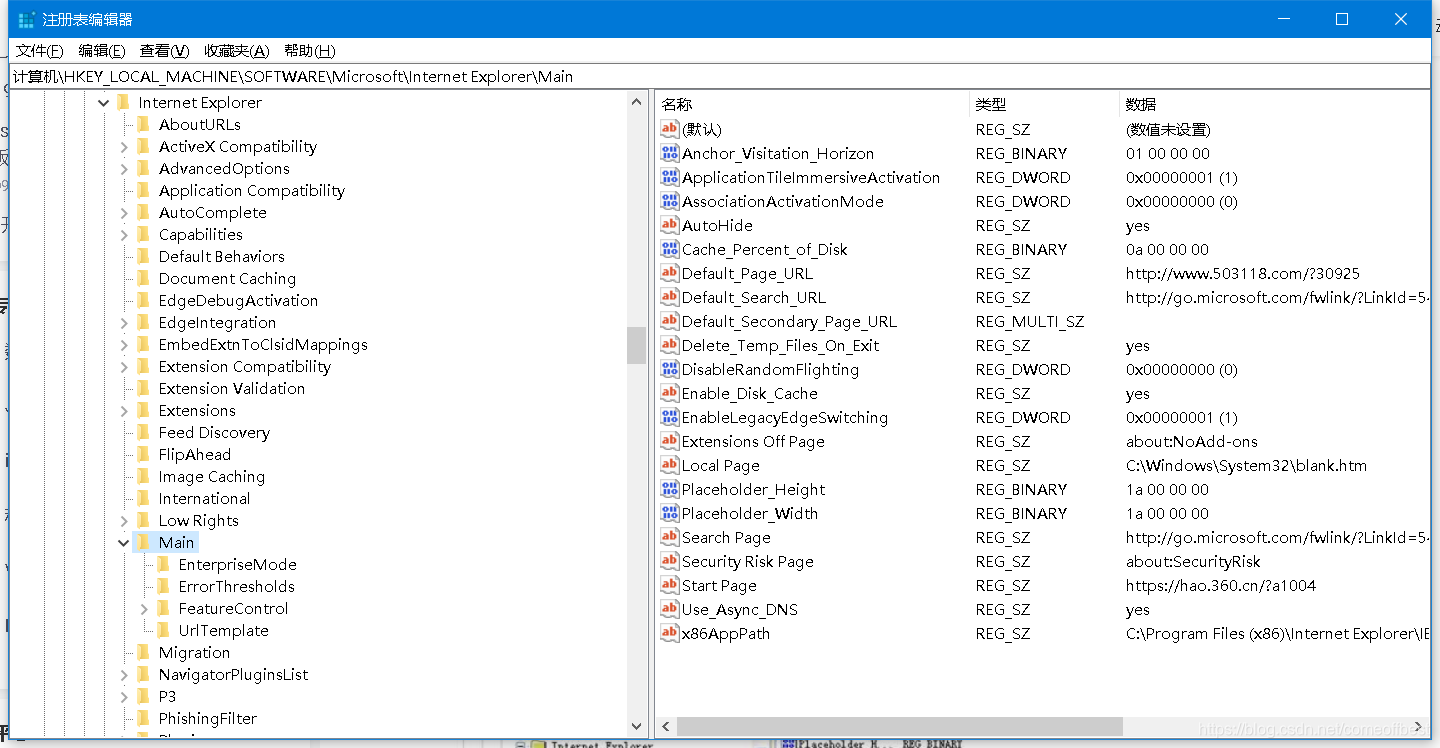Screen dimensions: 1440x748
Task: Click the icon of Security Risk Page
Action: click(670, 561)
